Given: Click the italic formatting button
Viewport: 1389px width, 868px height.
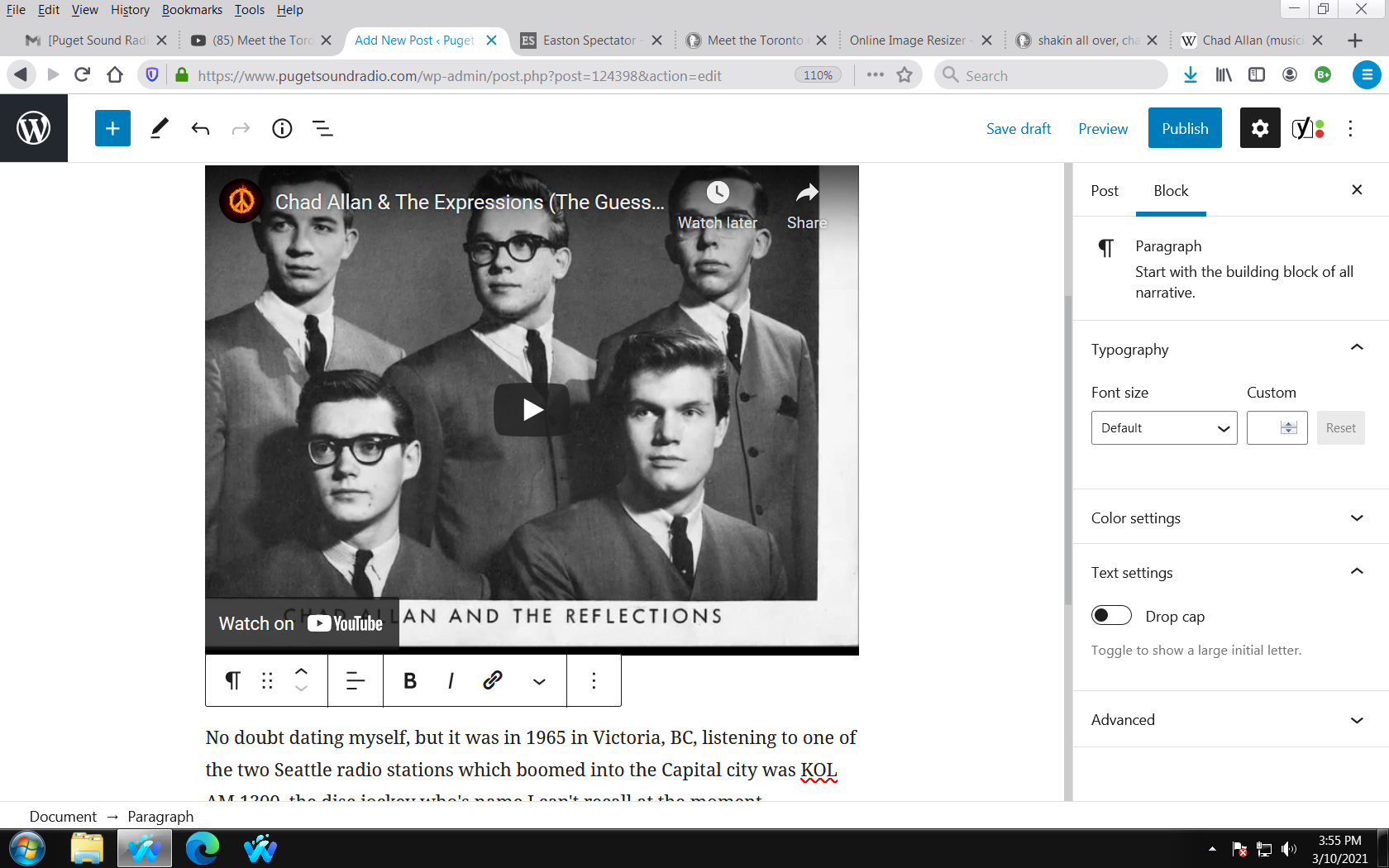Looking at the screenshot, I should tap(451, 680).
